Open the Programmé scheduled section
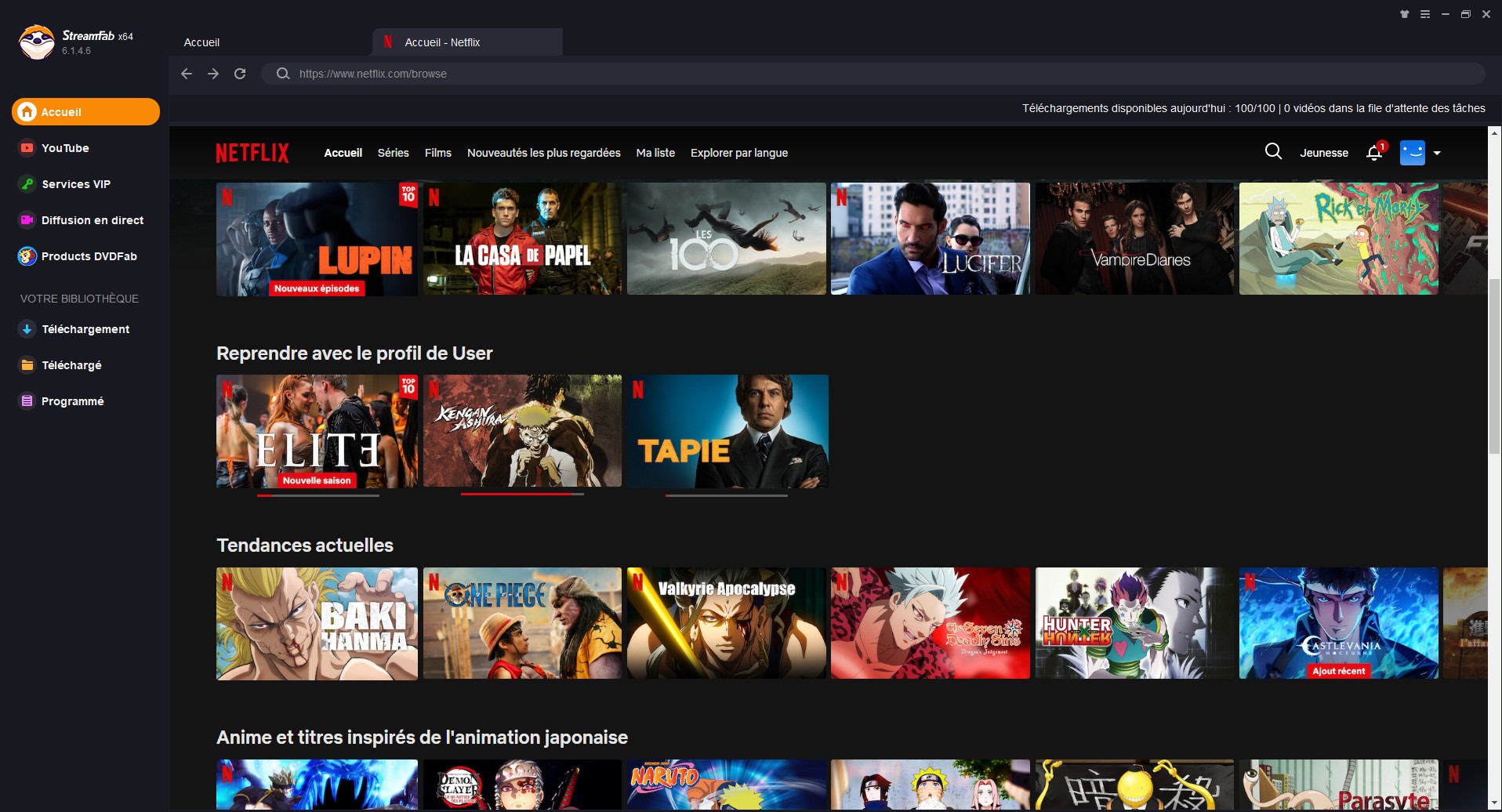The width and height of the screenshot is (1502, 812). coord(62,401)
